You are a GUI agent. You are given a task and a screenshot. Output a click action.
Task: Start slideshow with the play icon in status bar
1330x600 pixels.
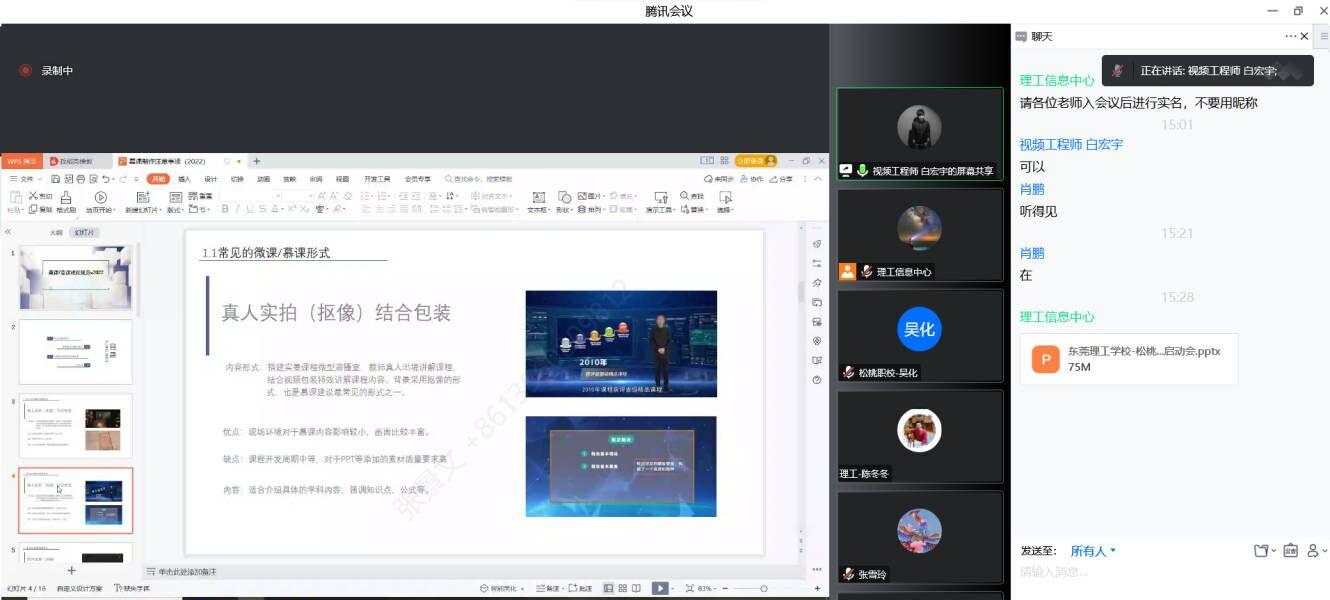[661, 589]
